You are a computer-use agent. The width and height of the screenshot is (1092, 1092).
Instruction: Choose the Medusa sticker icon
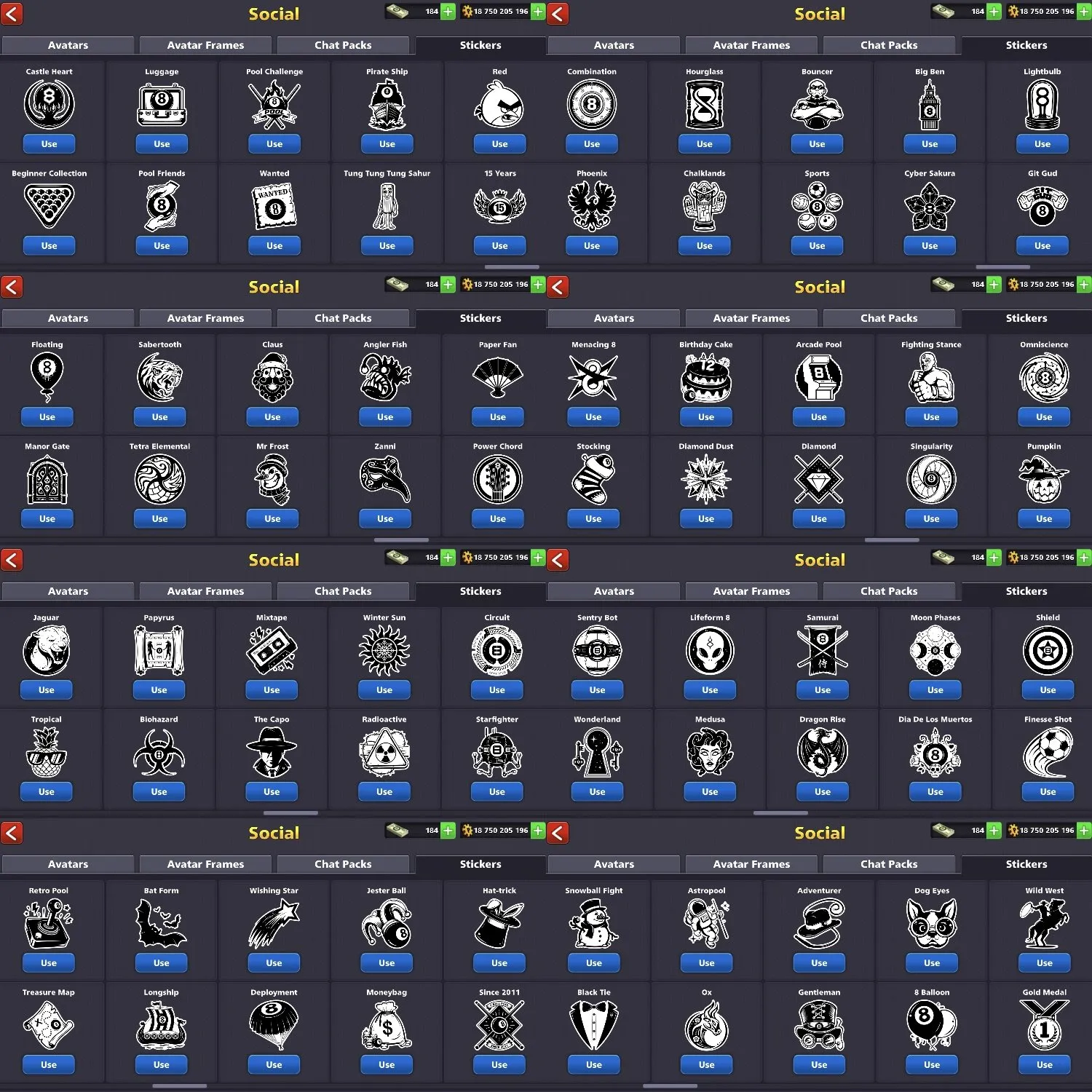710,752
